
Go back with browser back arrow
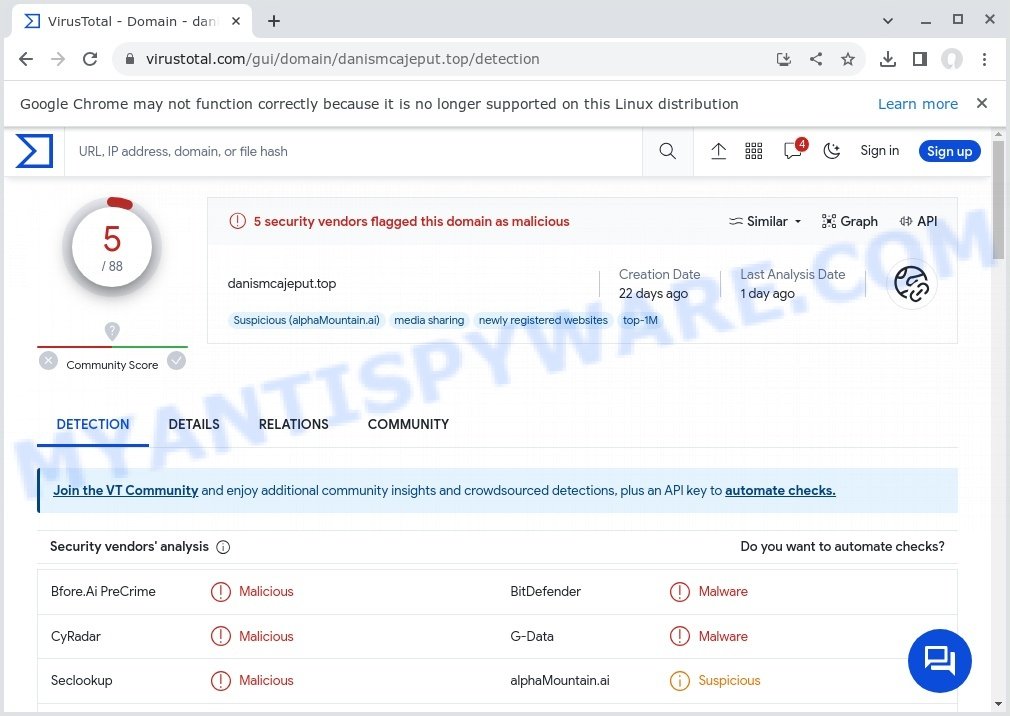26,59
